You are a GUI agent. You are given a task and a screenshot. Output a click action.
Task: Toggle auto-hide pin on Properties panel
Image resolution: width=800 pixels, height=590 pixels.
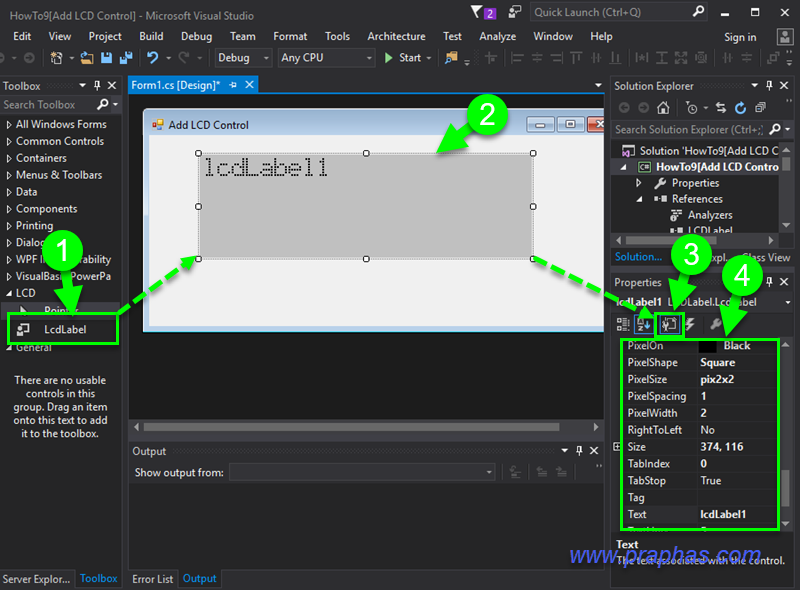pyautogui.click(x=769, y=282)
